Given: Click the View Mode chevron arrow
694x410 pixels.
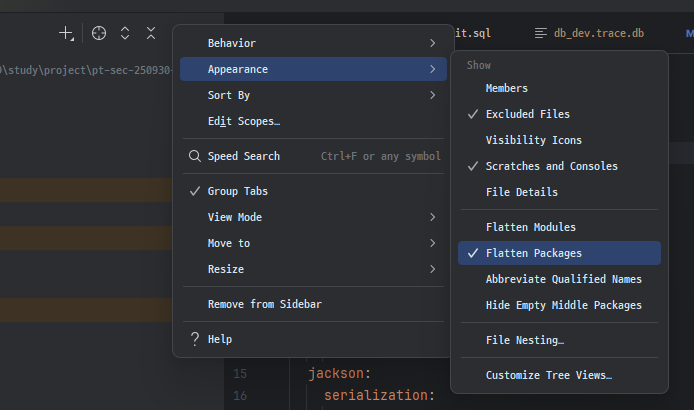Looking at the screenshot, I should pos(432,217).
